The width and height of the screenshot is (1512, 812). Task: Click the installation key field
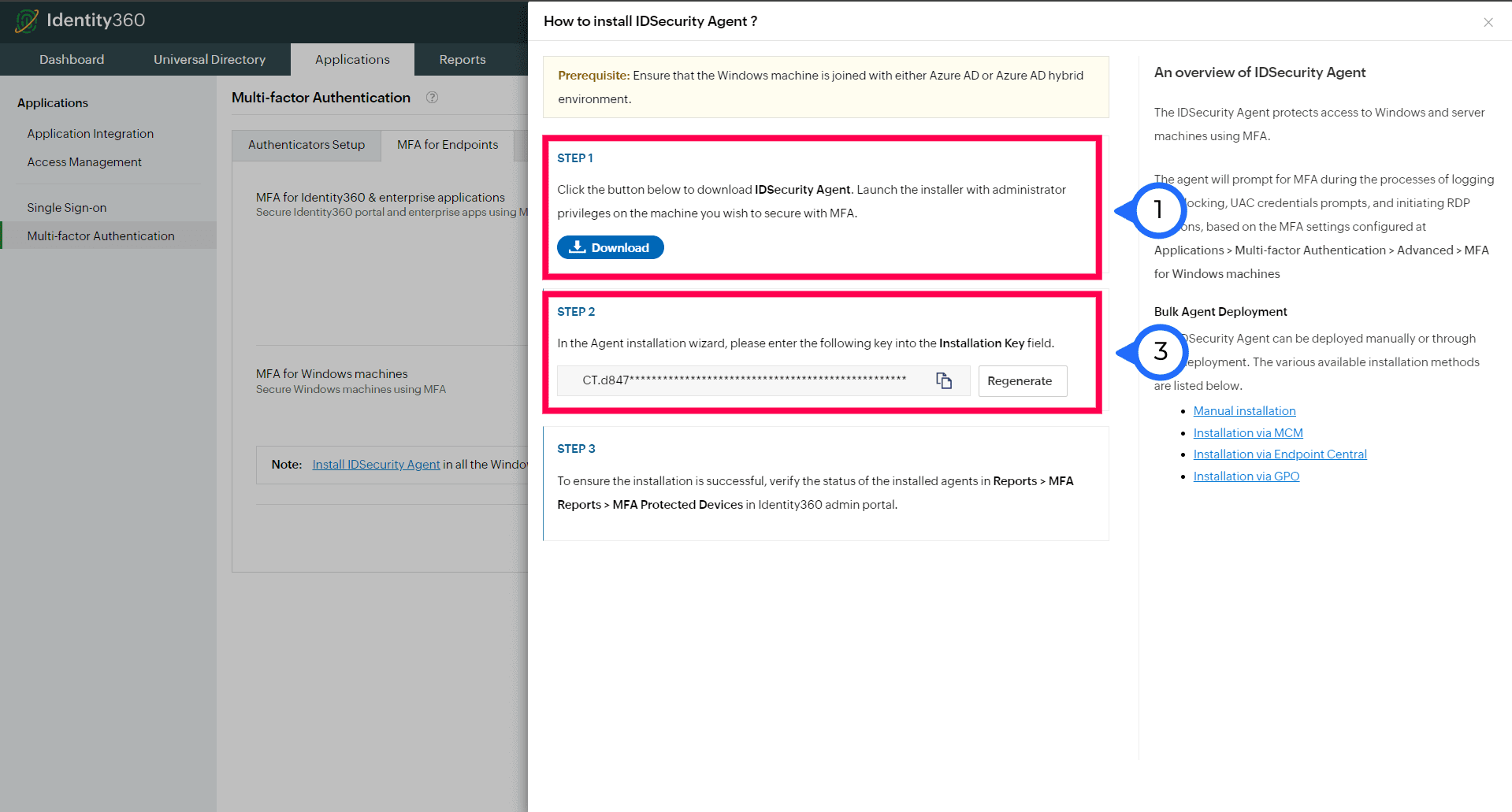click(x=763, y=381)
